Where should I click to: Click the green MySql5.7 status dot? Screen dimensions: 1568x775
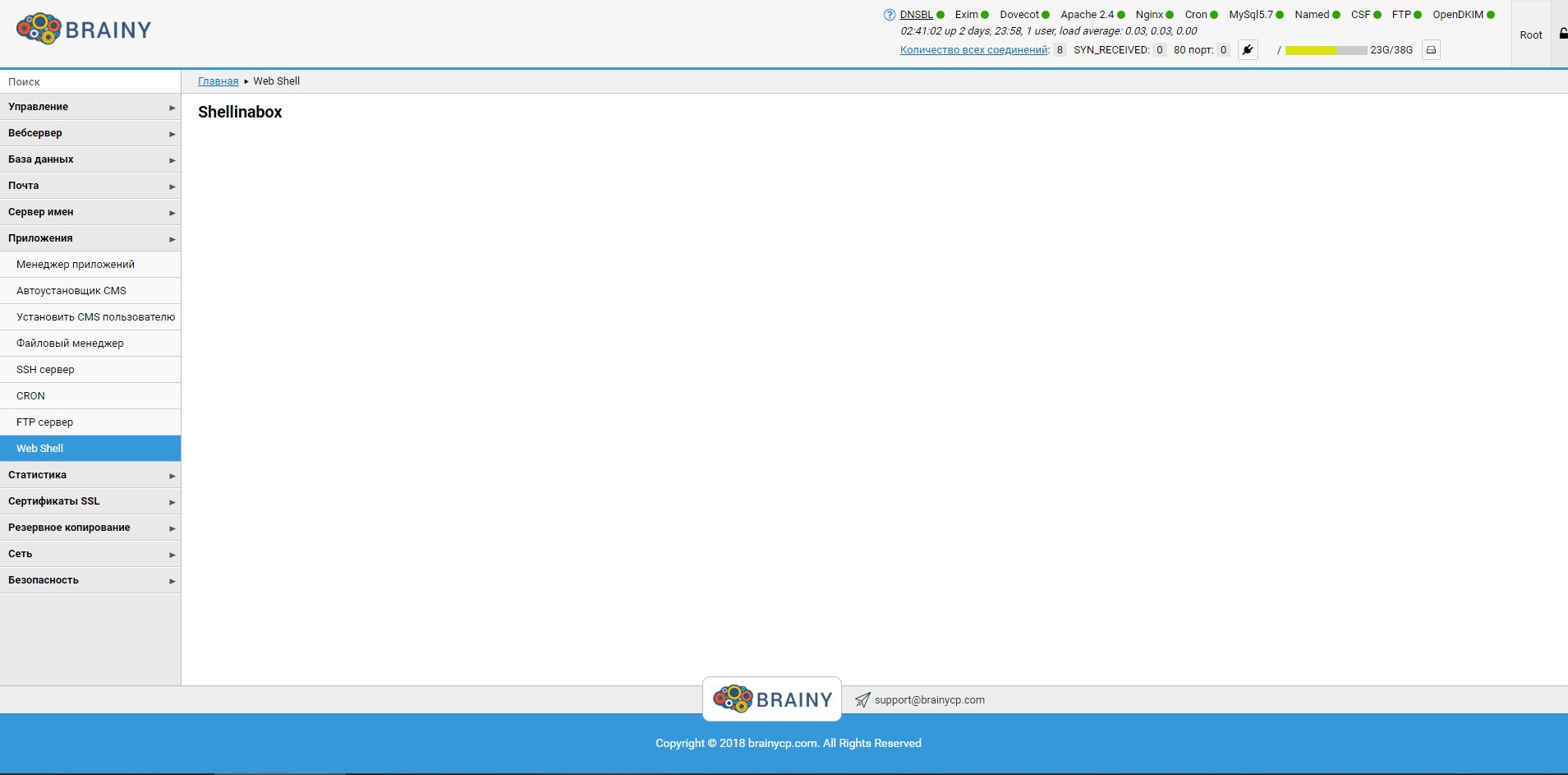click(1280, 15)
